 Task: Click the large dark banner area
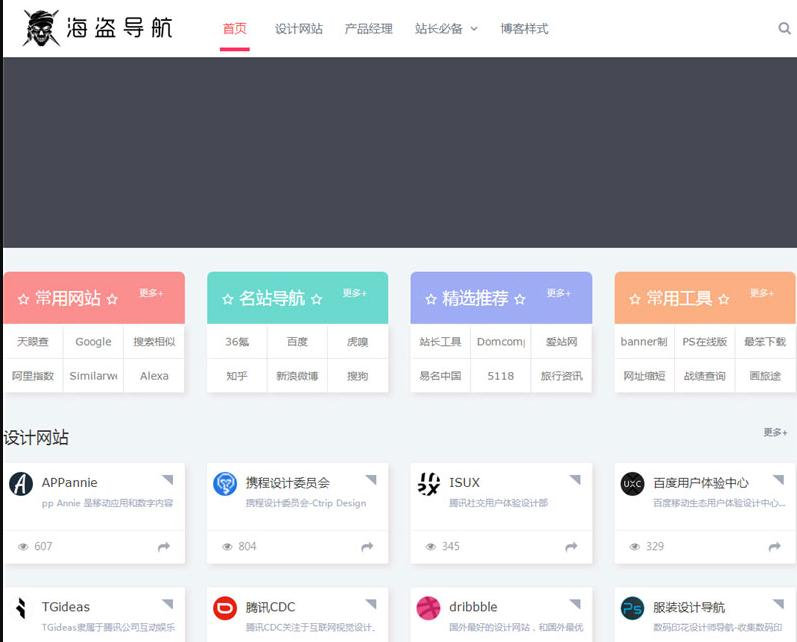coord(400,152)
